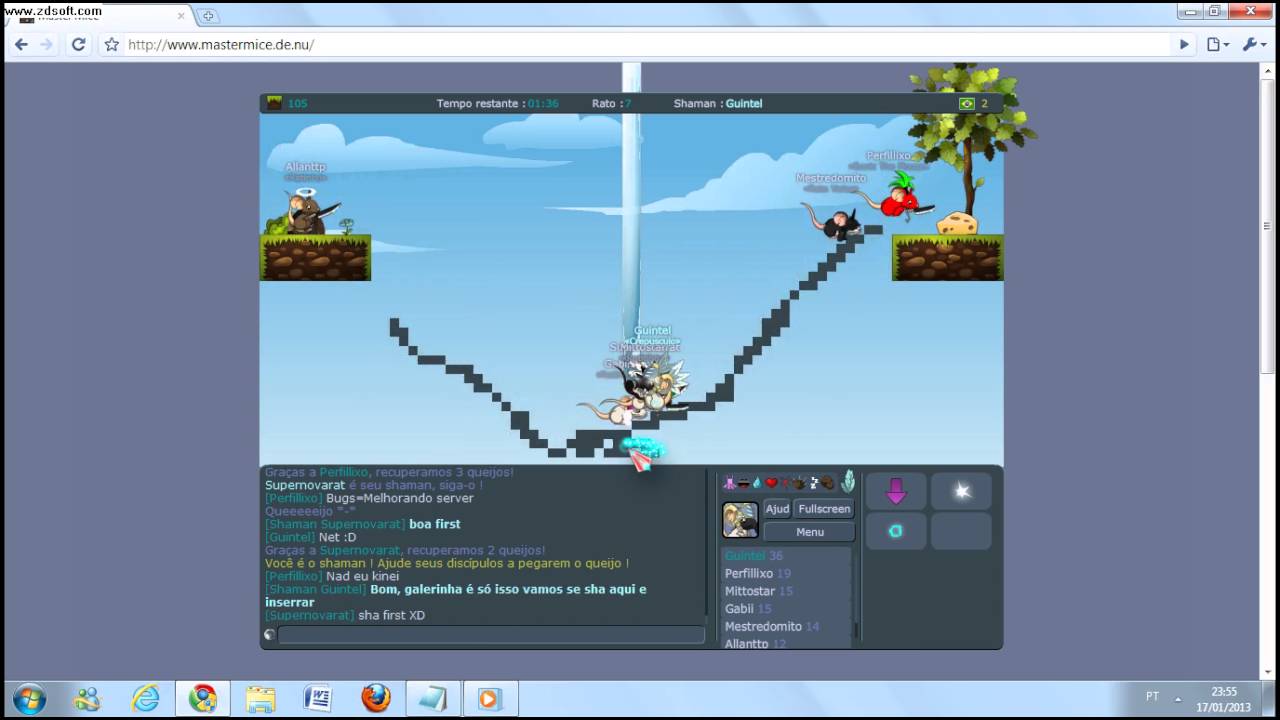Image resolution: width=1280 pixels, height=720 pixels.
Task: Open the media player taskbar icon
Action: (490, 698)
